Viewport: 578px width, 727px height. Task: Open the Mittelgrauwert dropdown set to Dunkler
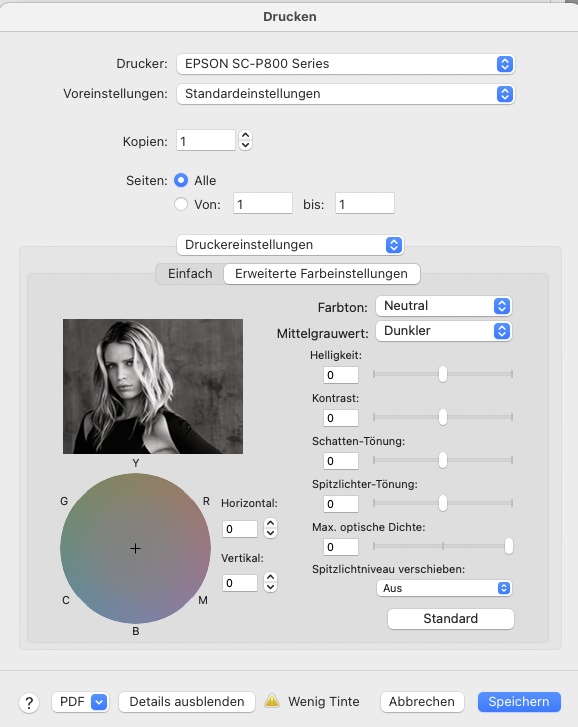[444, 331]
